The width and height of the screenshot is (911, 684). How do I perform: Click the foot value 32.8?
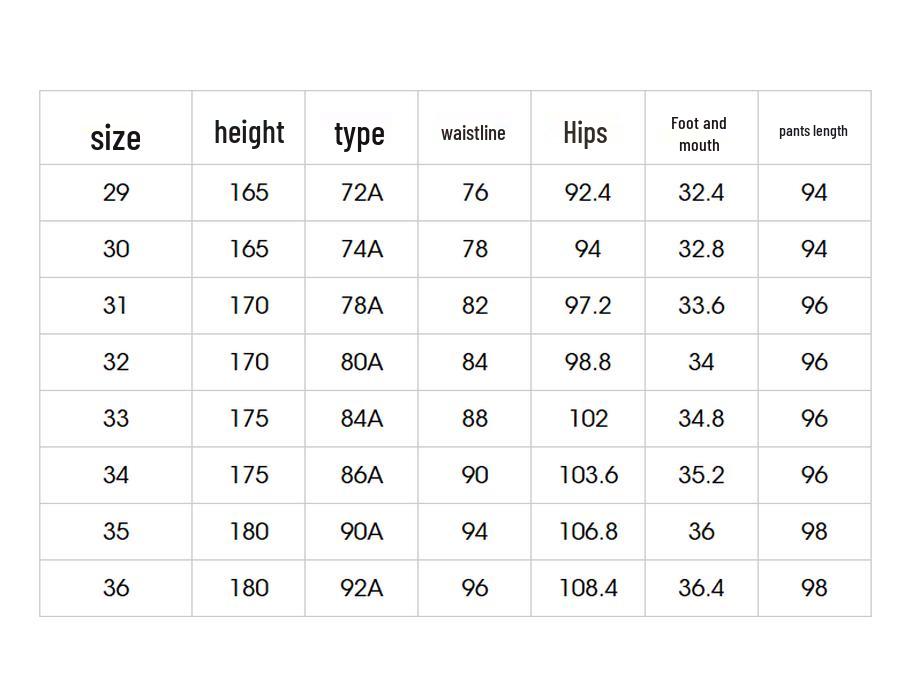(x=700, y=249)
